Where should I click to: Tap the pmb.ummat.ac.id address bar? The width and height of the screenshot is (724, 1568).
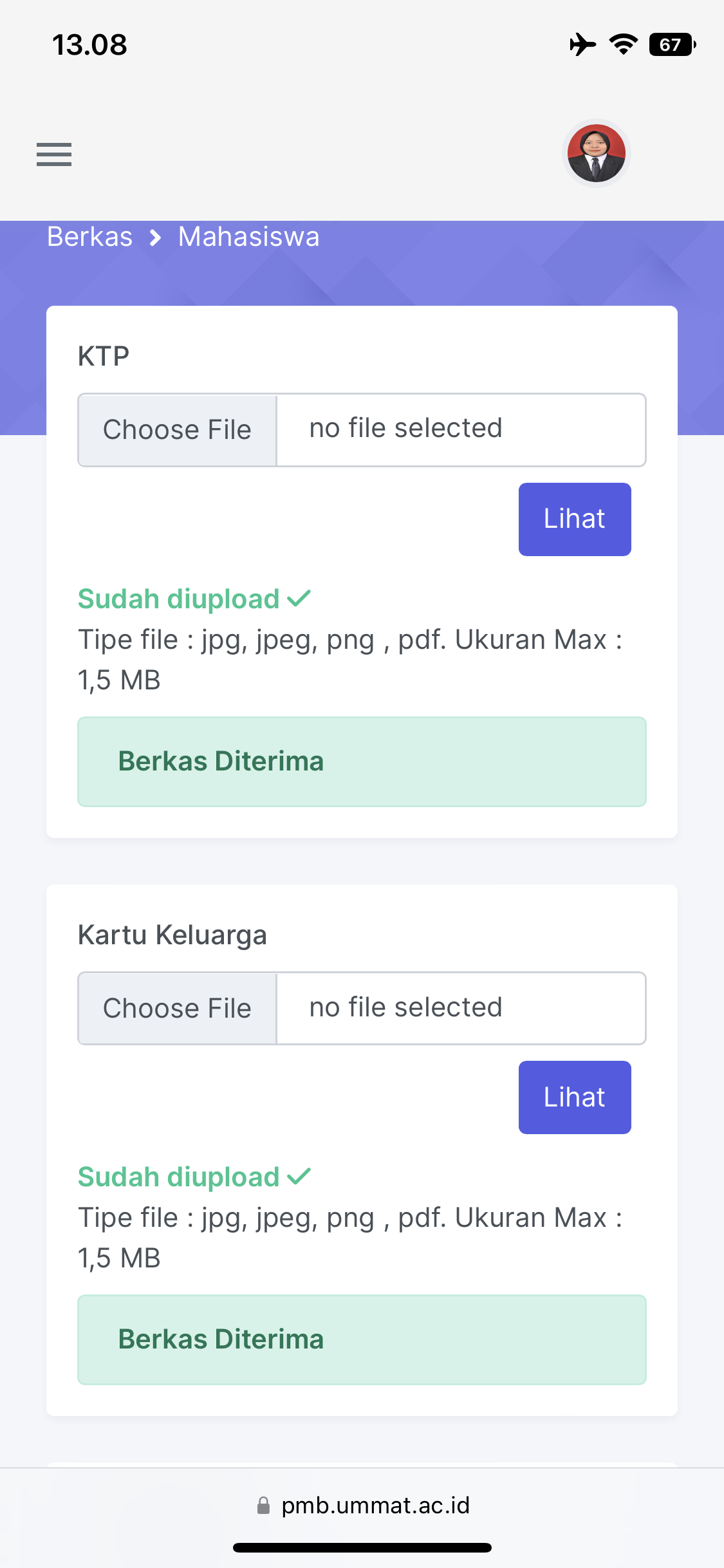[x=375, y=1506]
